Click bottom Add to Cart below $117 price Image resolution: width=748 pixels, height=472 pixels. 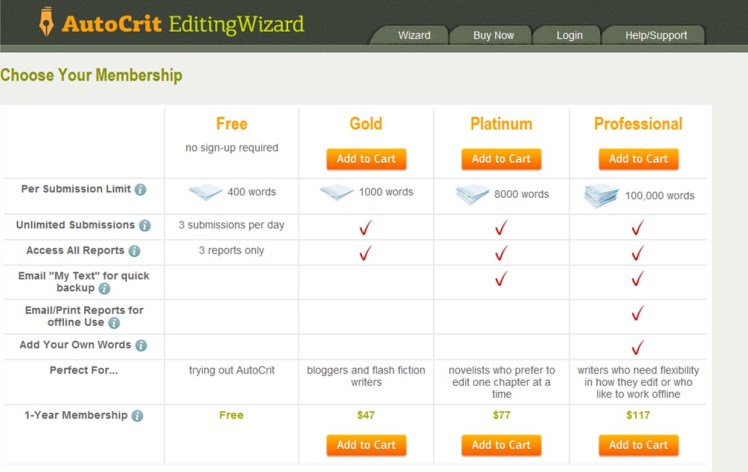pyautogui.click(x=638, y=445)
